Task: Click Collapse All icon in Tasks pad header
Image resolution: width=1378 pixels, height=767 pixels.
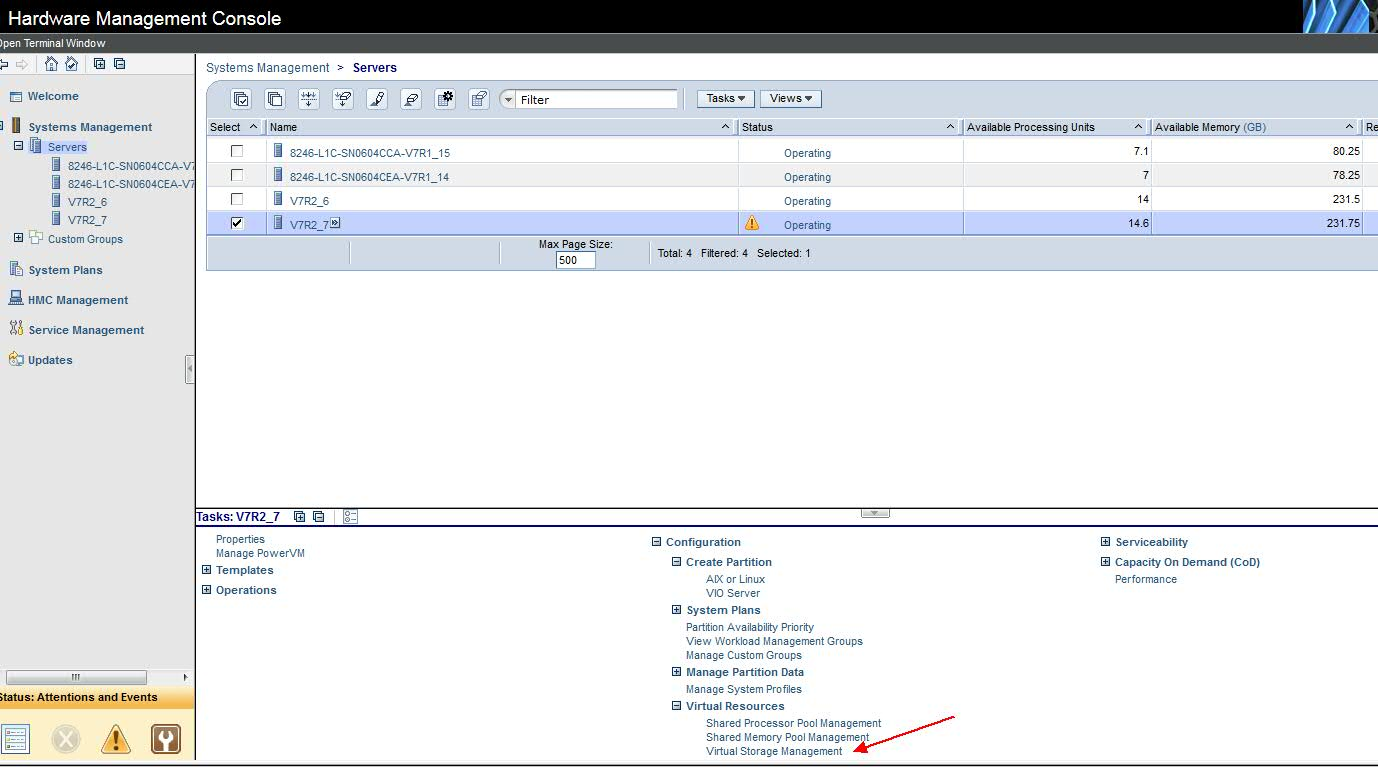Action: 318,517
